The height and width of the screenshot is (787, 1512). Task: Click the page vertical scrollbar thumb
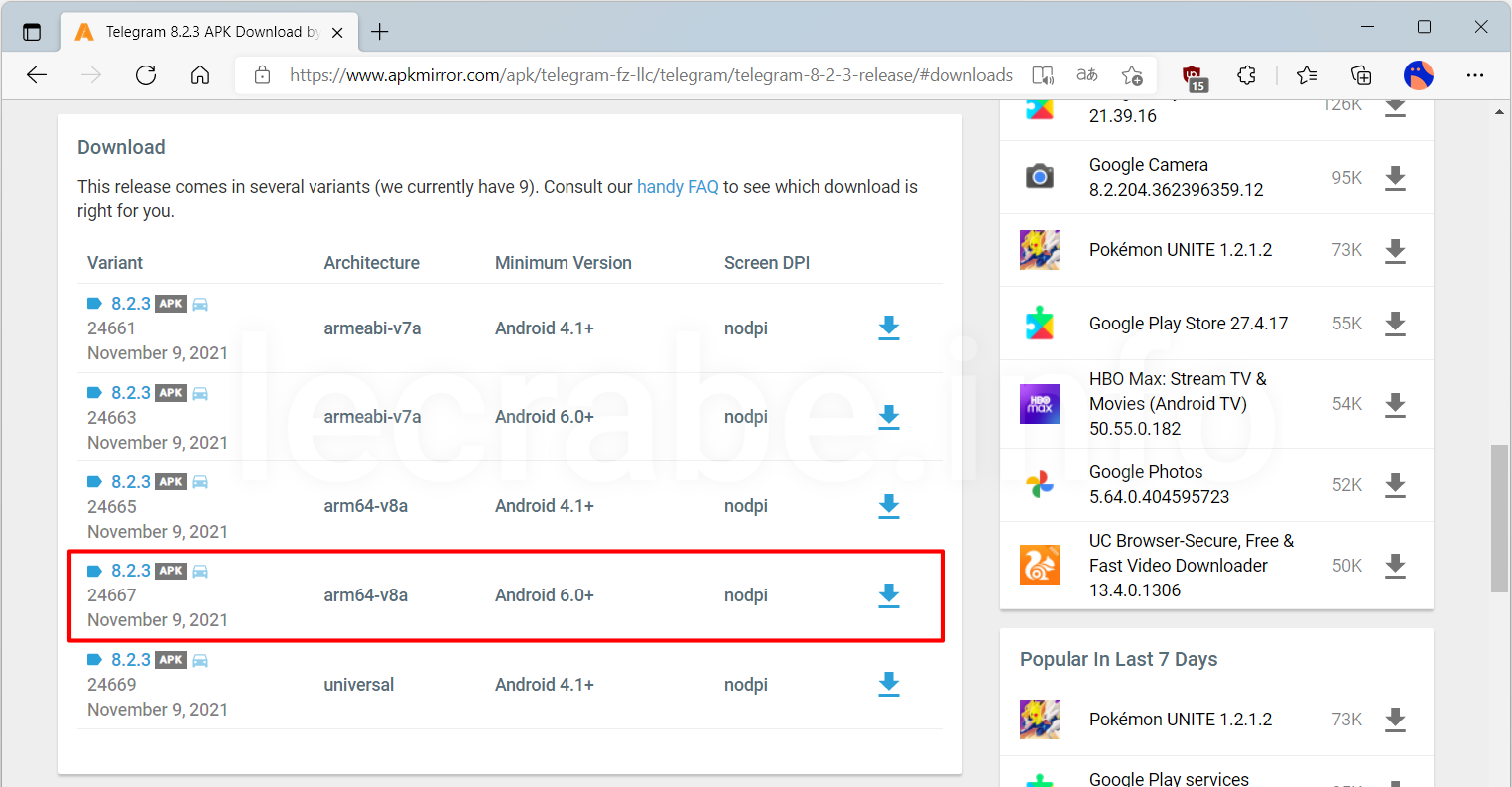[1499, 518]
